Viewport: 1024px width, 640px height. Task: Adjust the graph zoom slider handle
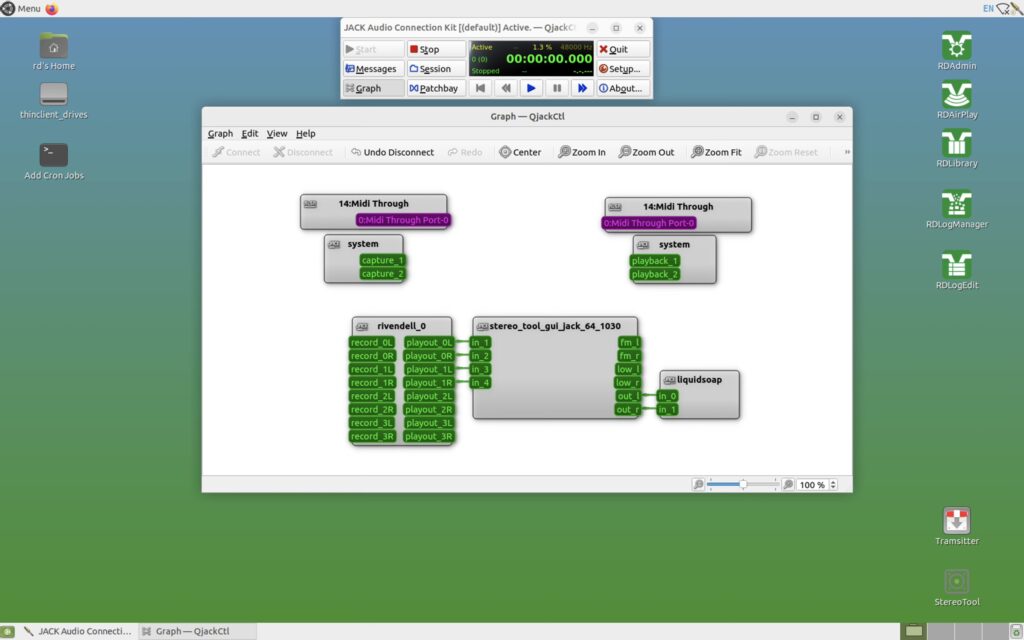pyautogui.click(x=743, y=484)
